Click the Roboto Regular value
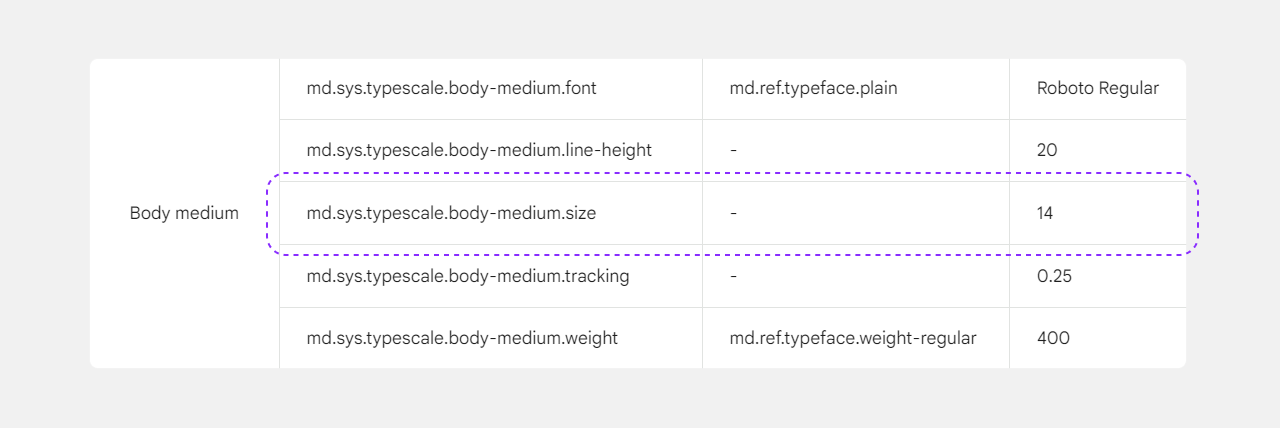Image resolution: width=1280 pixels, height=428 pixels. coord(1098,88)
